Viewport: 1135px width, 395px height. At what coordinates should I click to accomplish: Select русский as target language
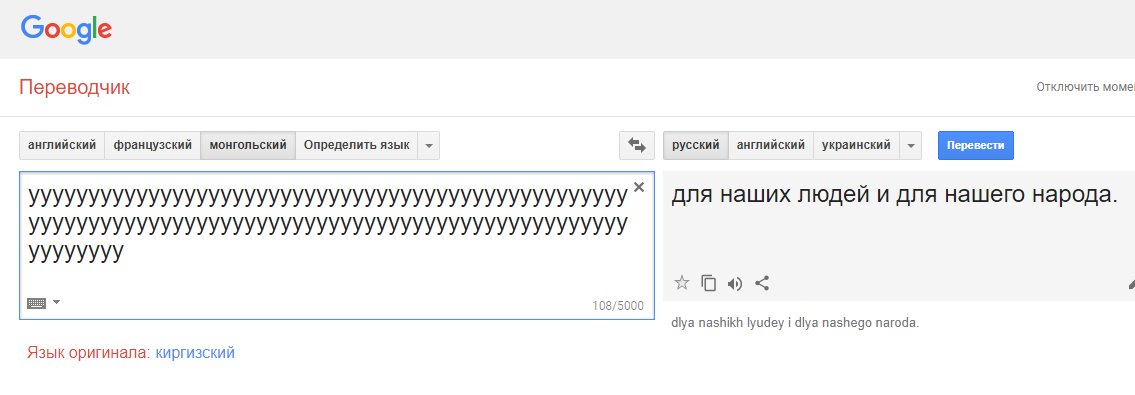pos(696,145)
